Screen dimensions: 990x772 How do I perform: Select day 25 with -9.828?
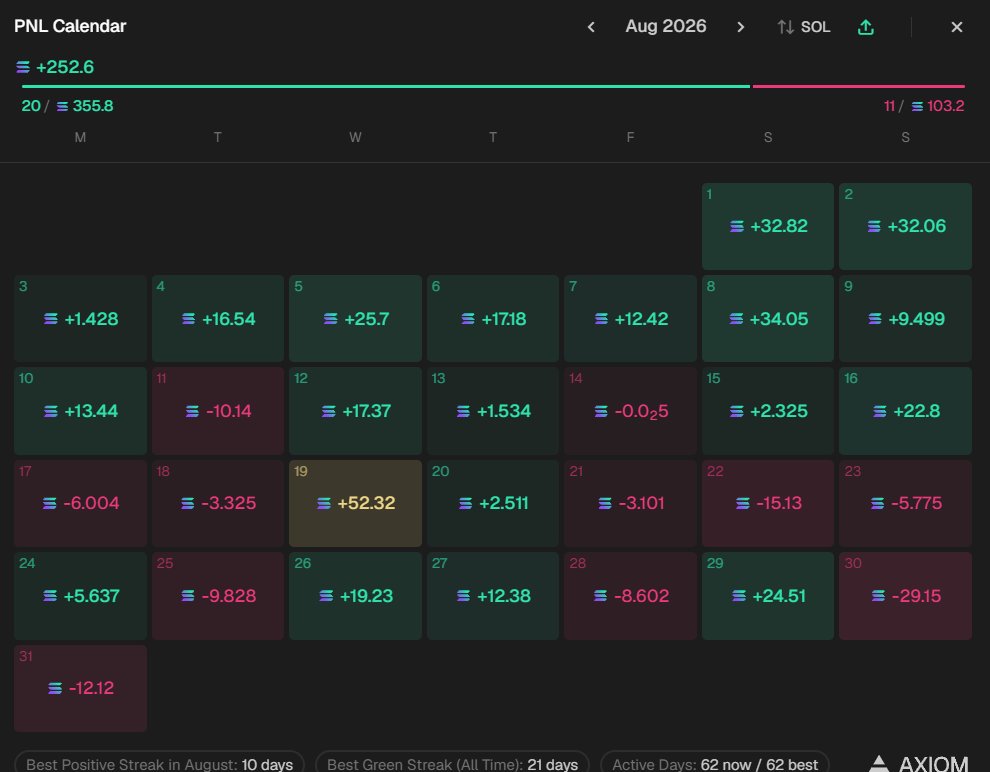pyautogui.click(x=218, y=596)
